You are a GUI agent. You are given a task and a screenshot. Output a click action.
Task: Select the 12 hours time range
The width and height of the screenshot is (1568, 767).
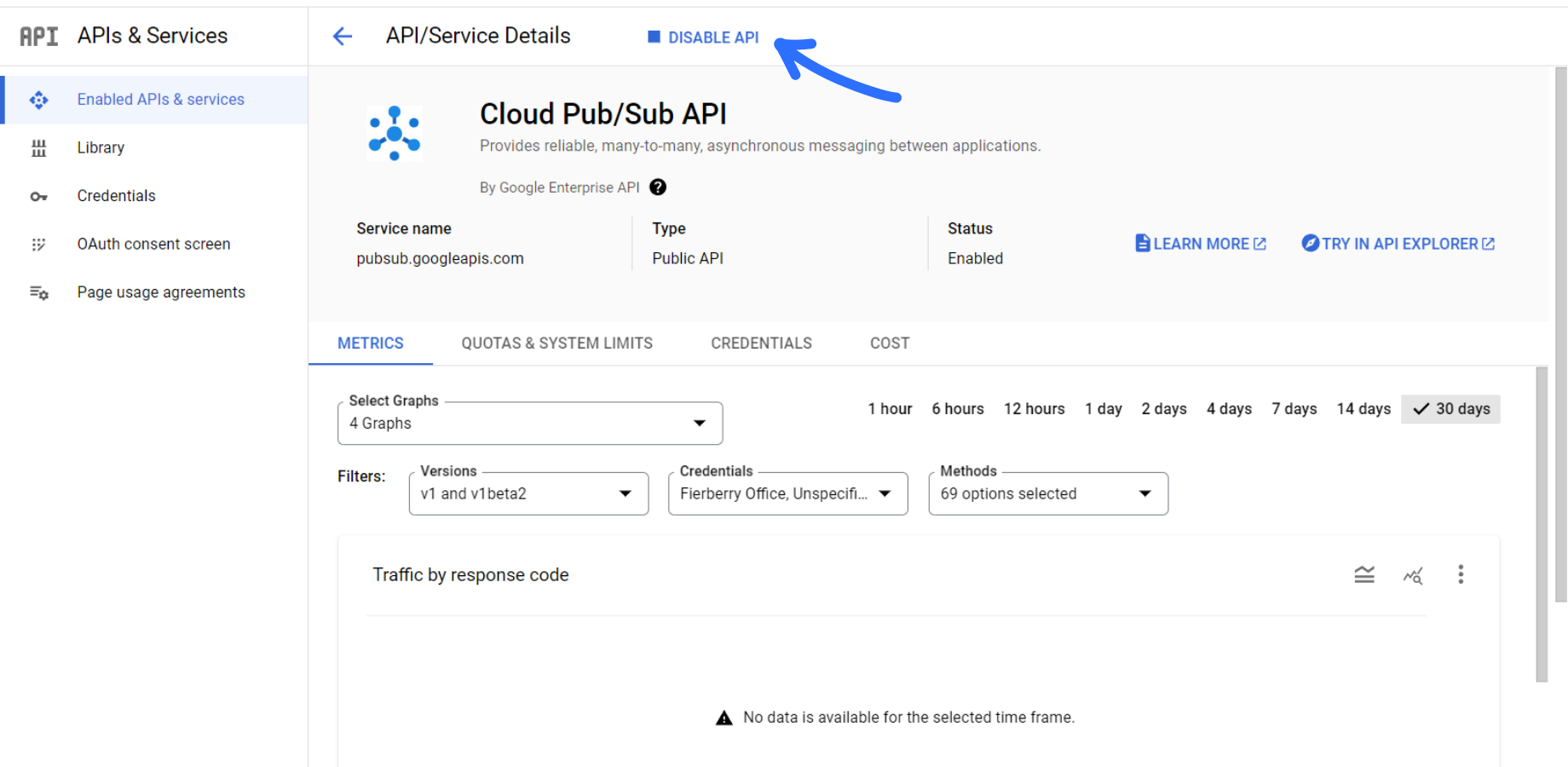1035,409
